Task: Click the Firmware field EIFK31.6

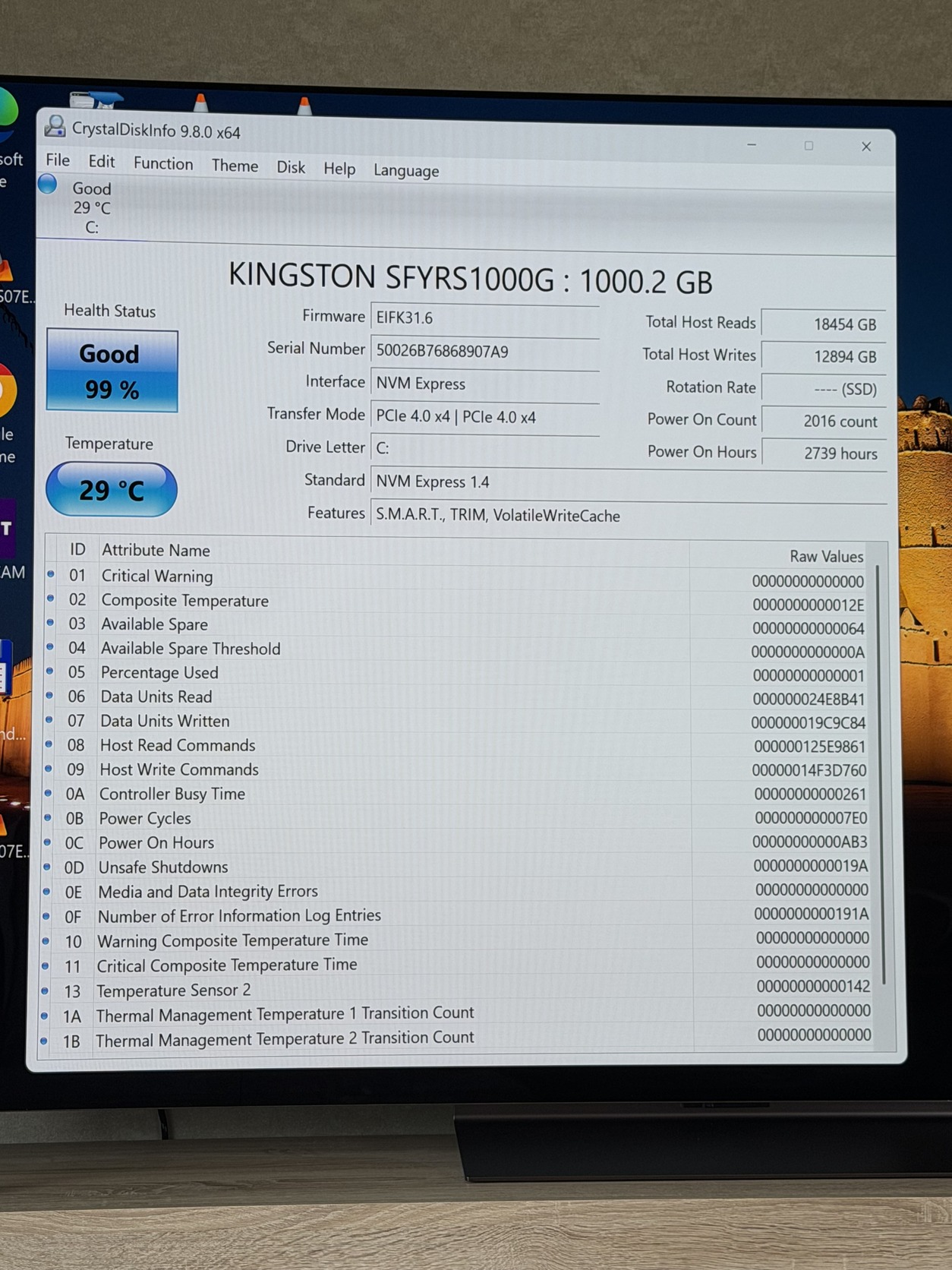Action: (485, 318)
